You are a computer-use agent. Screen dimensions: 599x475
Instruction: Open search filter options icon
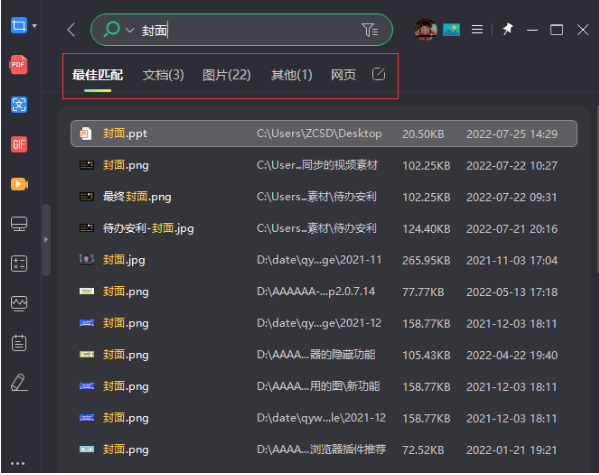pos(370,30)
